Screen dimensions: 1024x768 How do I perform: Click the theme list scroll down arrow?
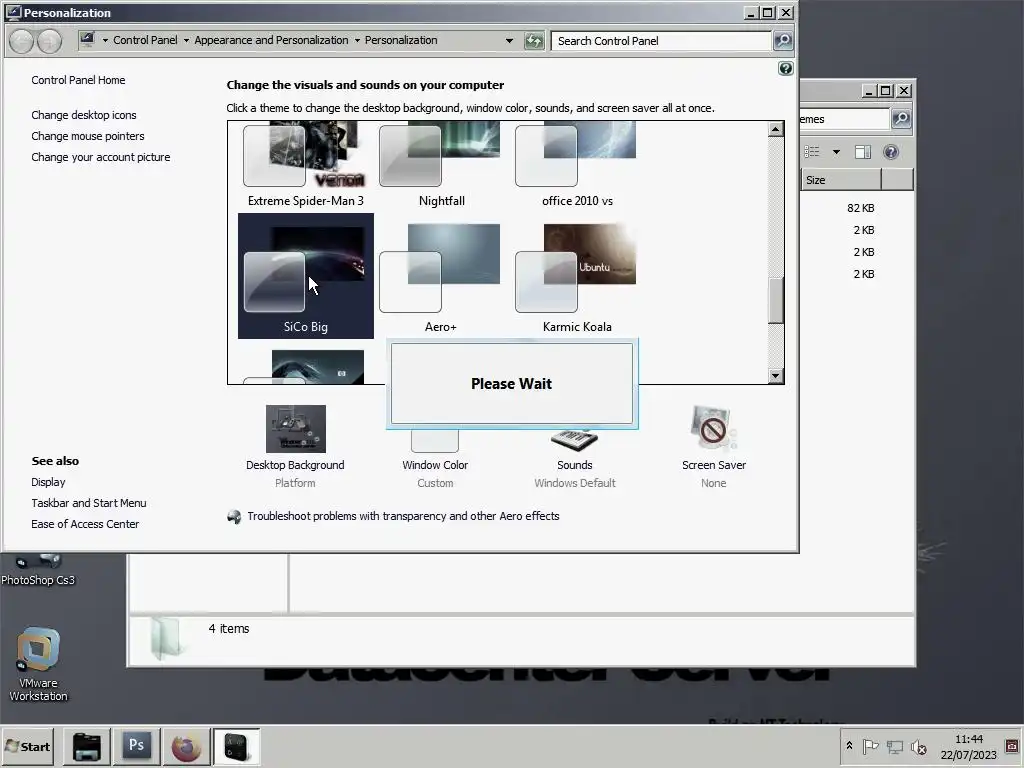point(775,376)
